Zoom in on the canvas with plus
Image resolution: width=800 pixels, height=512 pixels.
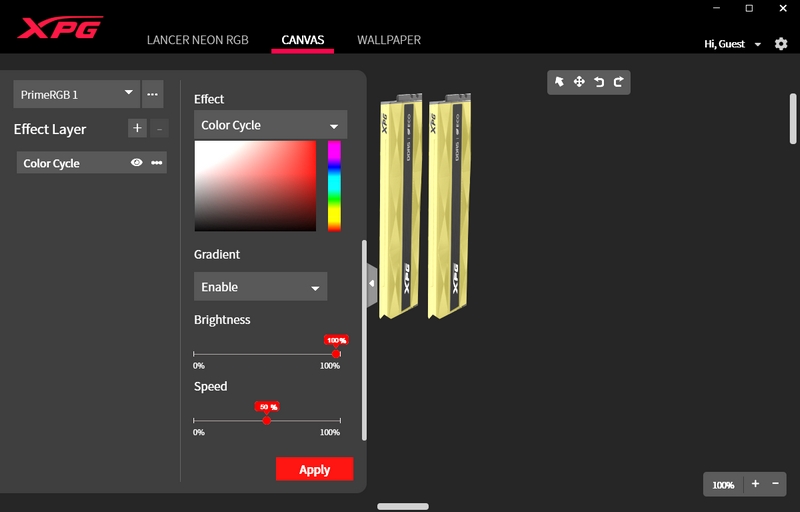point(755,484)
